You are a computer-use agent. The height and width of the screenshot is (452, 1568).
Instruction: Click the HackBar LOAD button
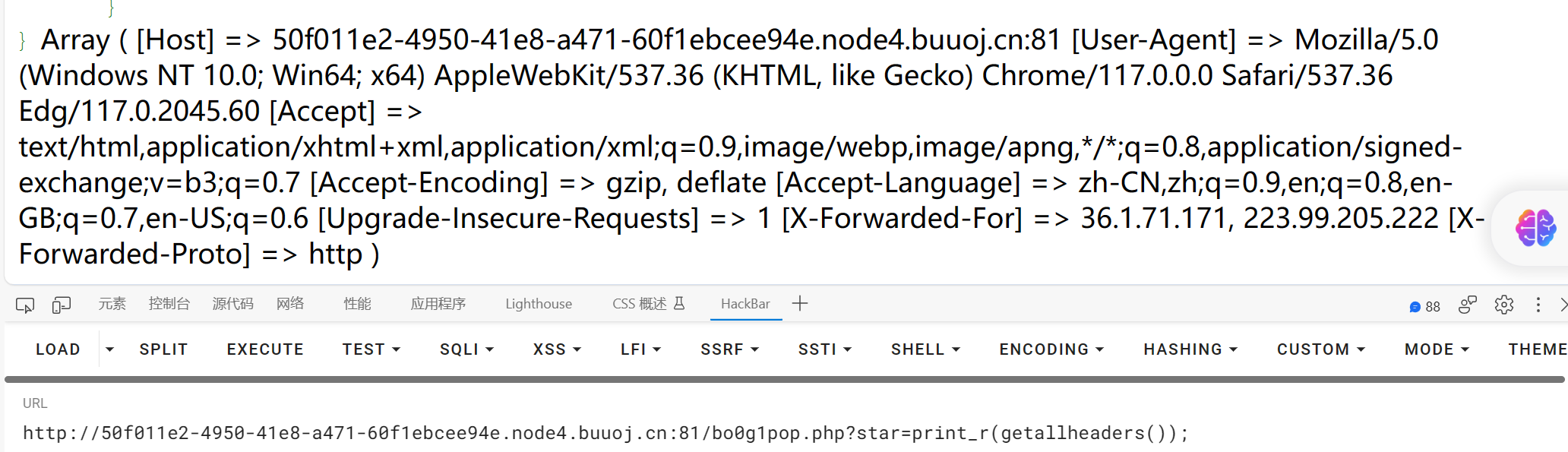pos(58,349)
